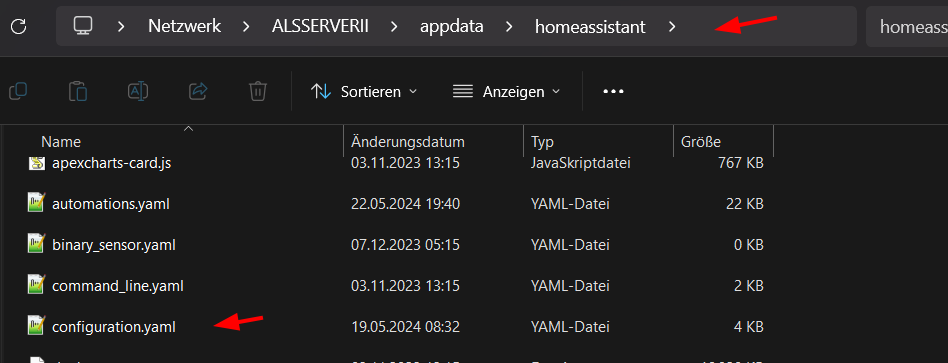
Task: Select the automations.yaml file icon
Action: [x=37, y=204]
